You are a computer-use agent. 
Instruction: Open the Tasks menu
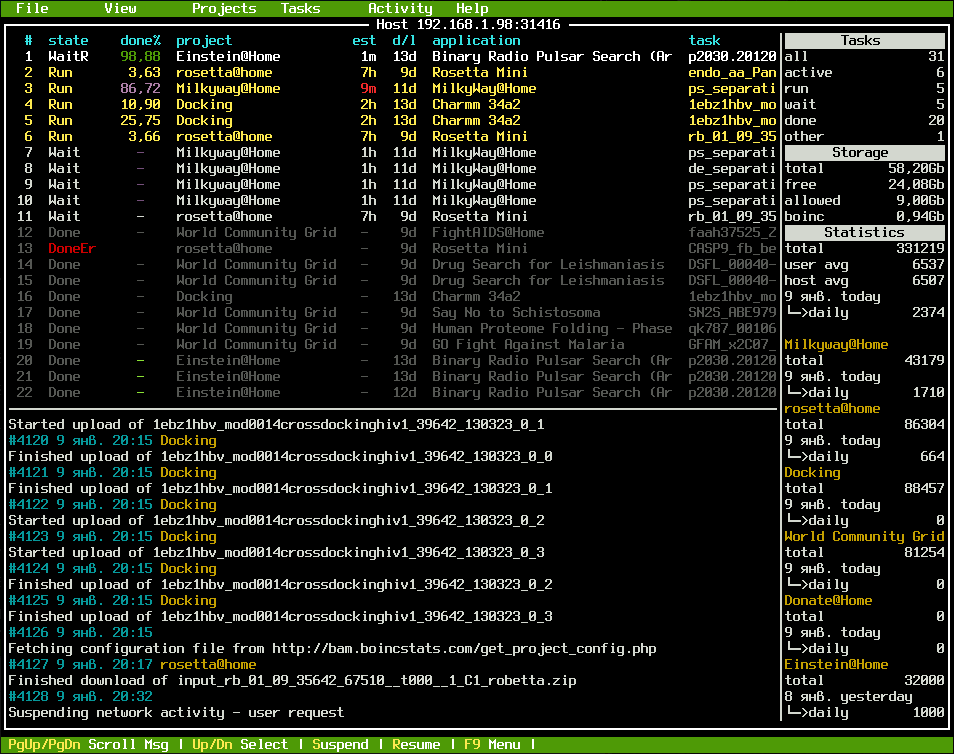coord(301,9)
